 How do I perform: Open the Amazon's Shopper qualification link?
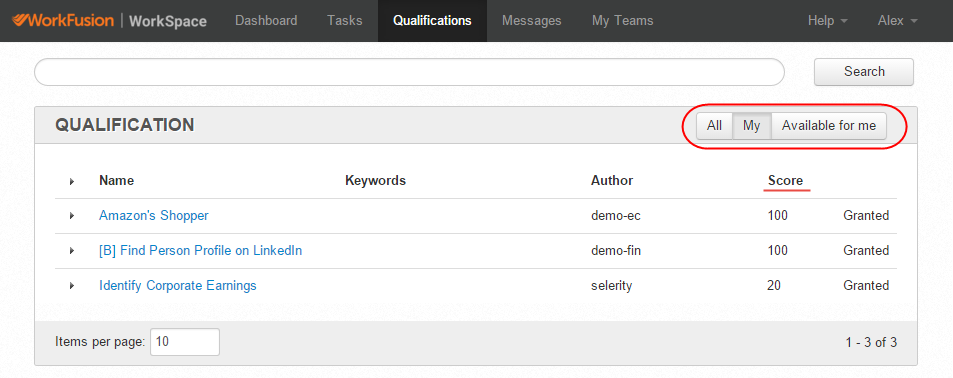click(154, 216)
